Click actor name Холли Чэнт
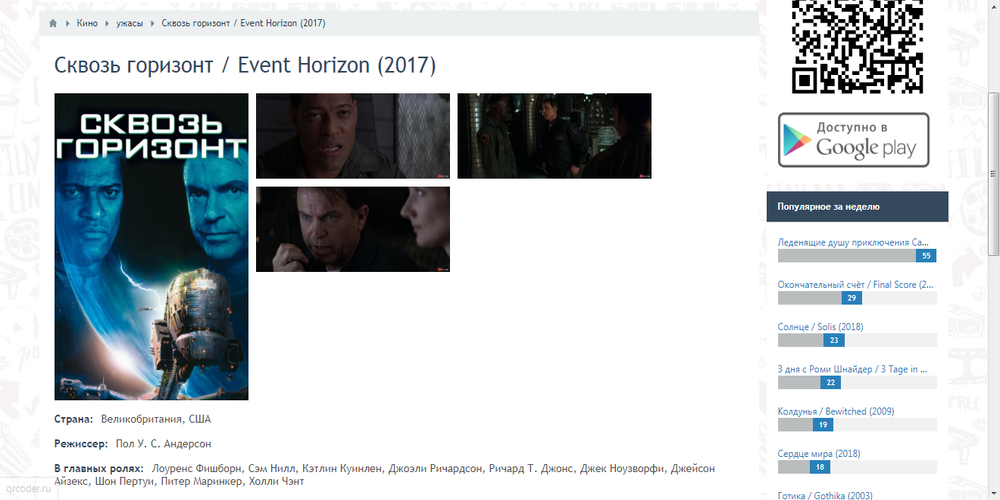1000x500 pixels. coord(276,481)
